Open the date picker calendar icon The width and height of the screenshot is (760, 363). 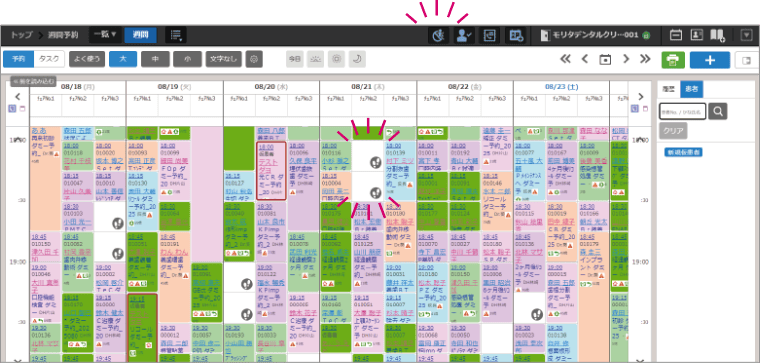point(605,59)
